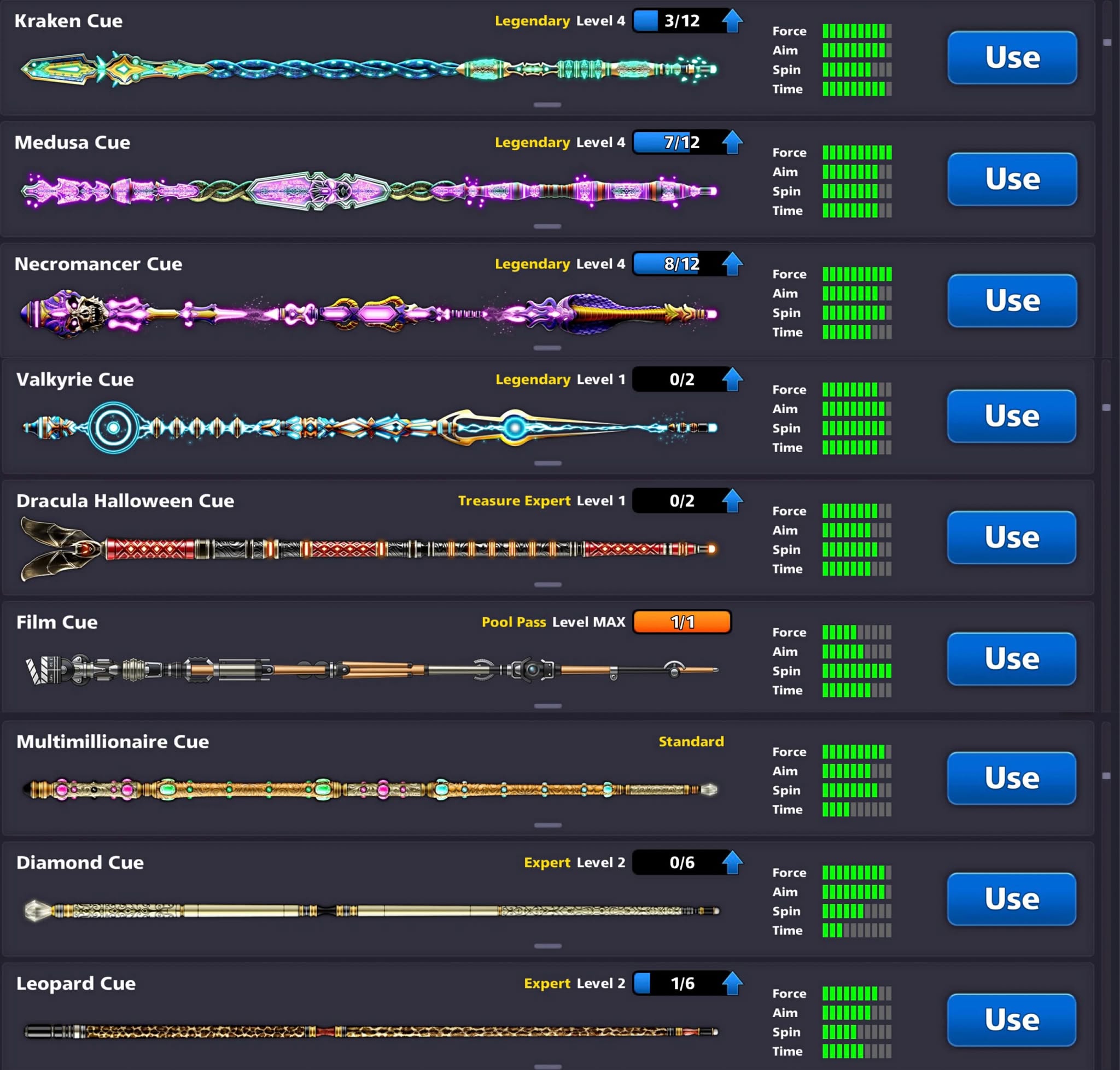This screenshot has width=1120, height=1070.
Task: Expand the Valkyrie Cue card handle
Action: click(547, 463)
